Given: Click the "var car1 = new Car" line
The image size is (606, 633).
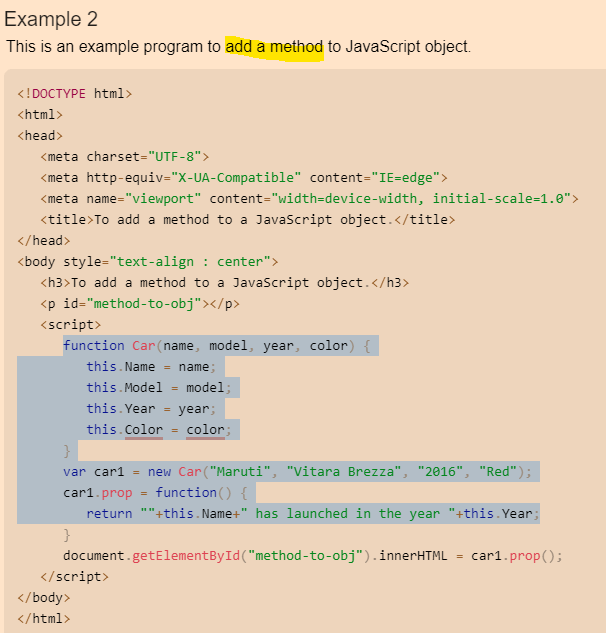Looking at the screenshot, I should pyautogui.click(x=298, y=471).
